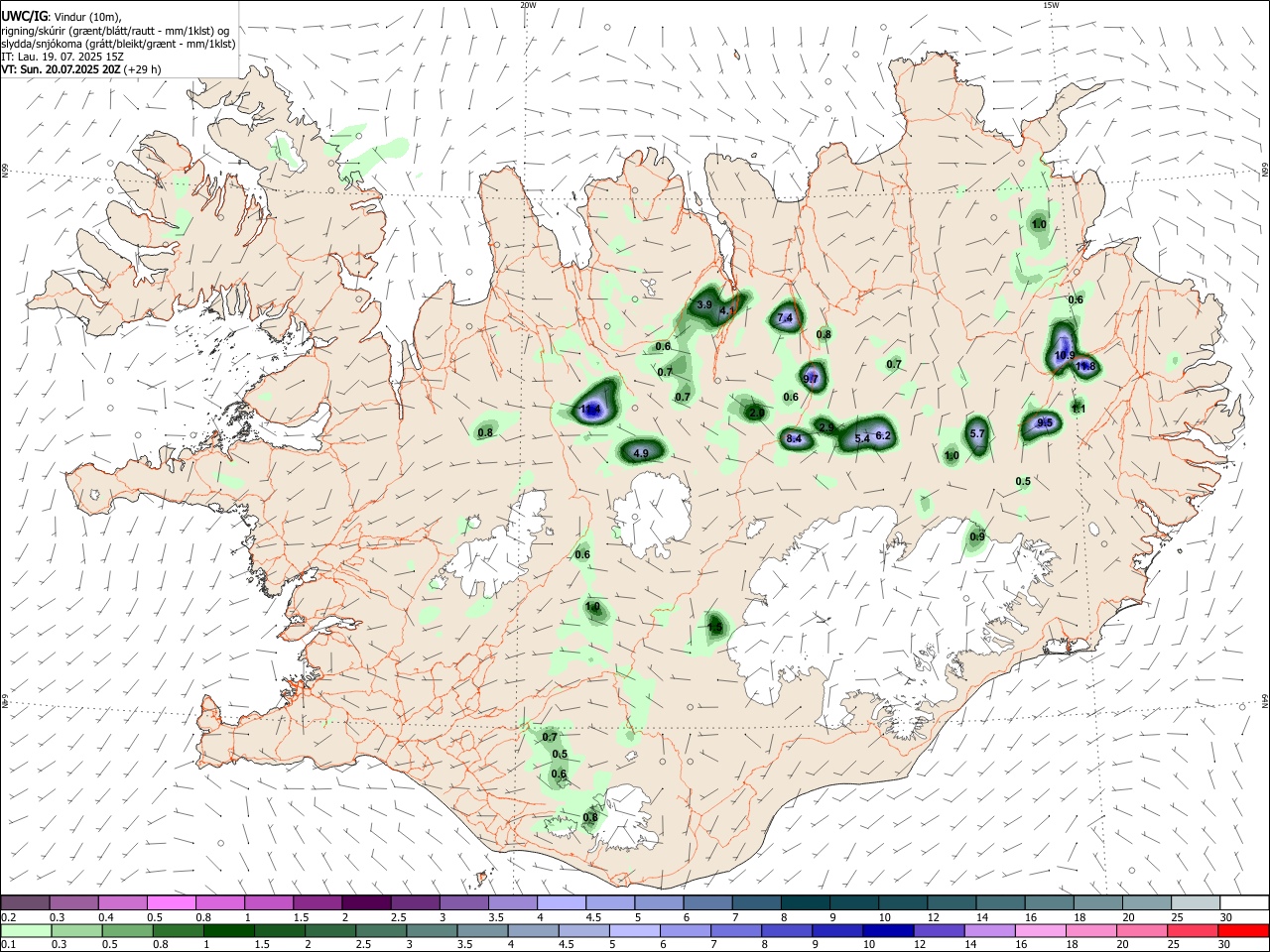Click the 15W longitude label at top
Image resolution: width=1270 pixels, height=952 pixels.
point(1051,5)
